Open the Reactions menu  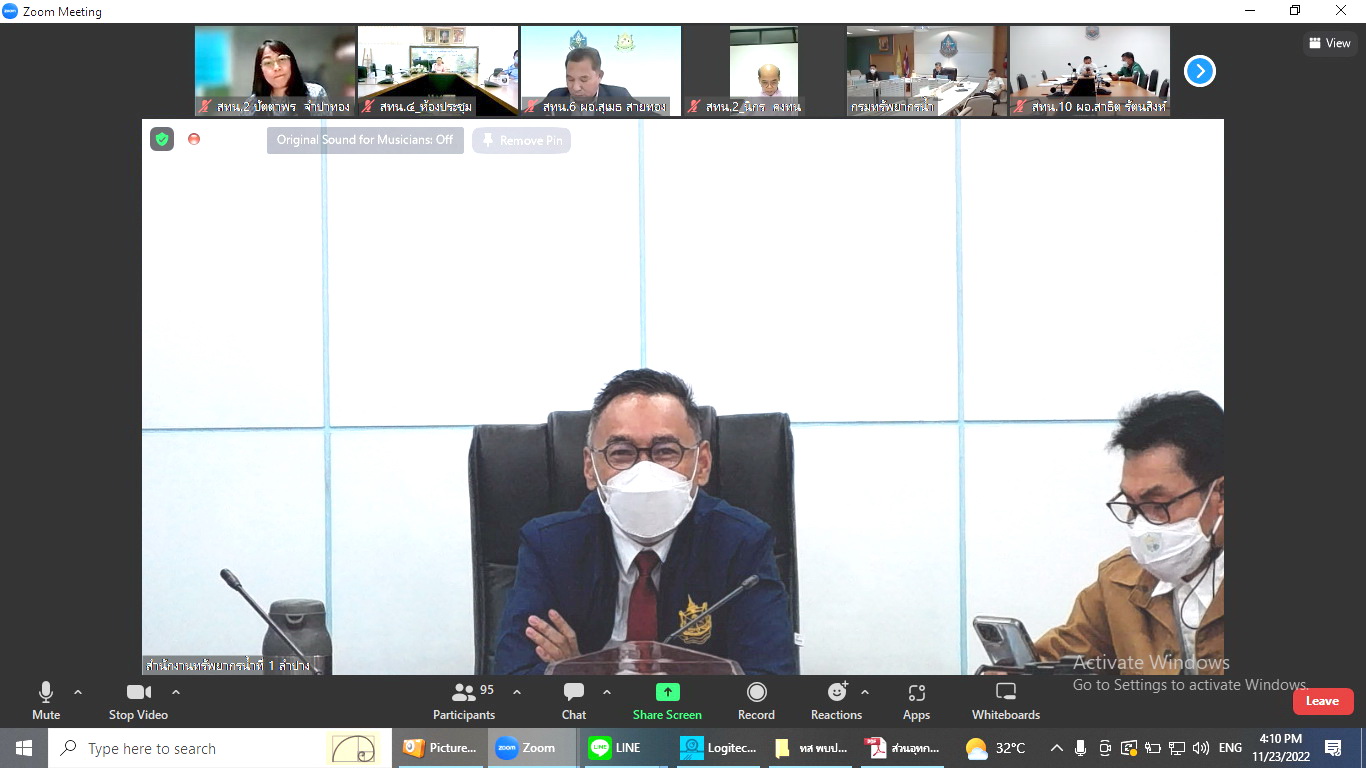pyautogui.click(x=837, y=700)
